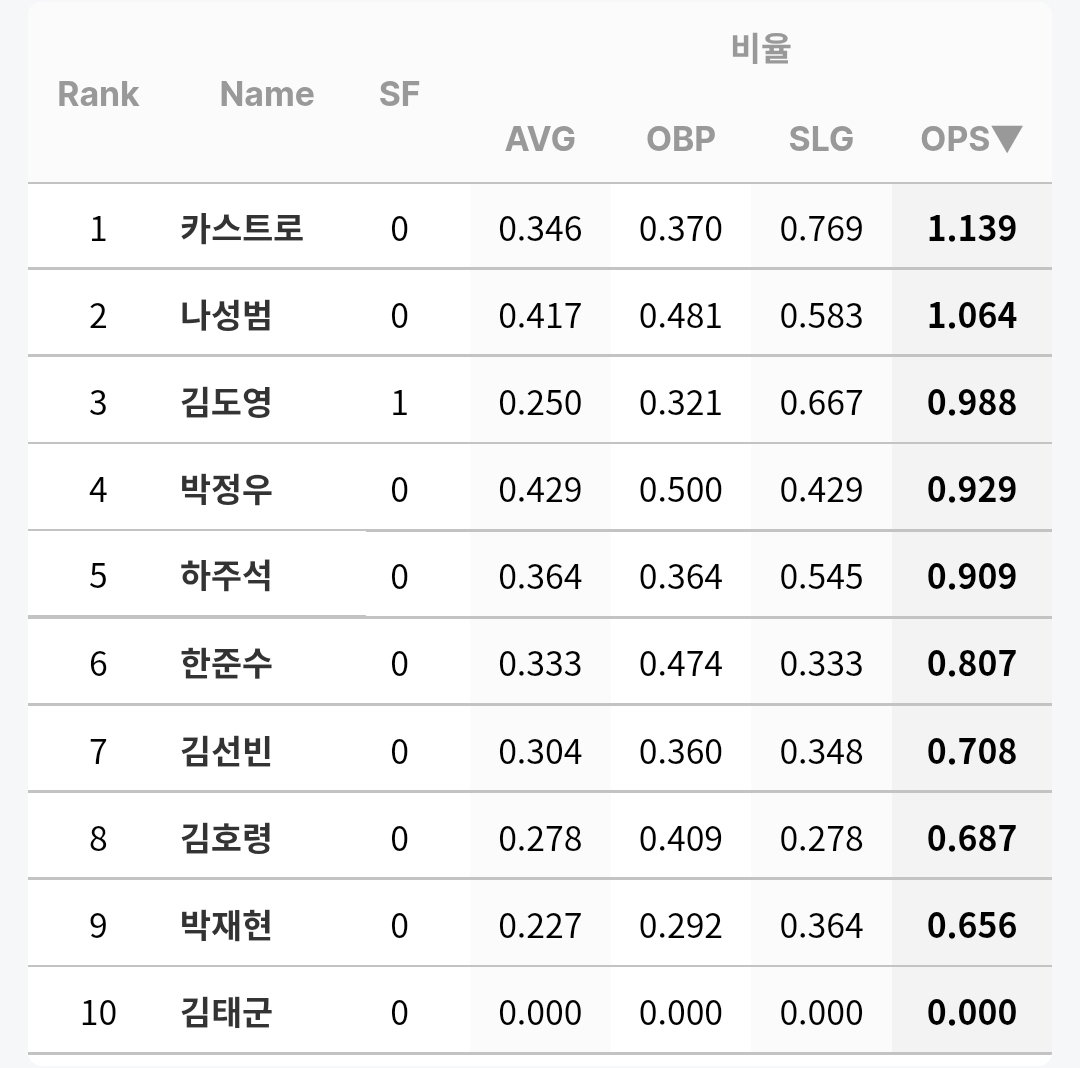Open player 박정우 profile link
Screen dimensions: 1080x1068
[226, 490]
